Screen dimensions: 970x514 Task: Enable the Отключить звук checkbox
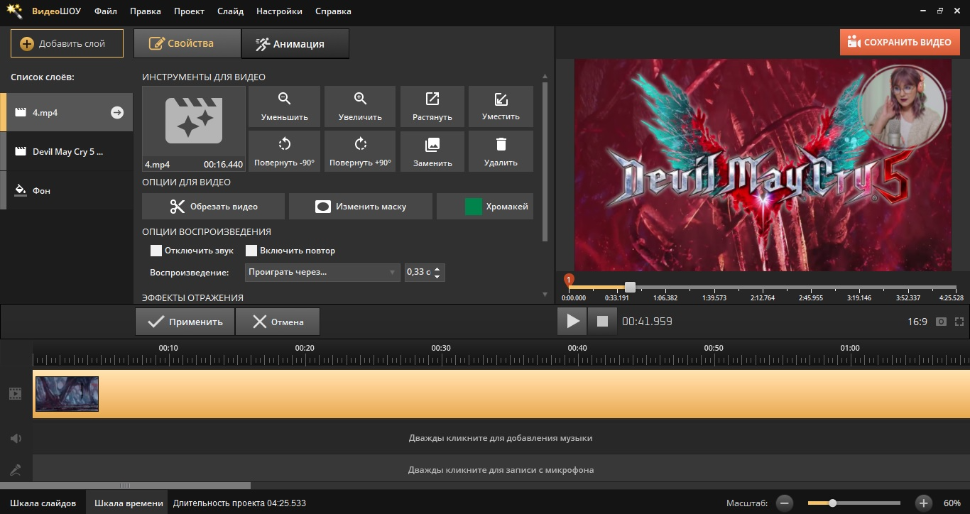pyautogui.click(x=156, y=251)
